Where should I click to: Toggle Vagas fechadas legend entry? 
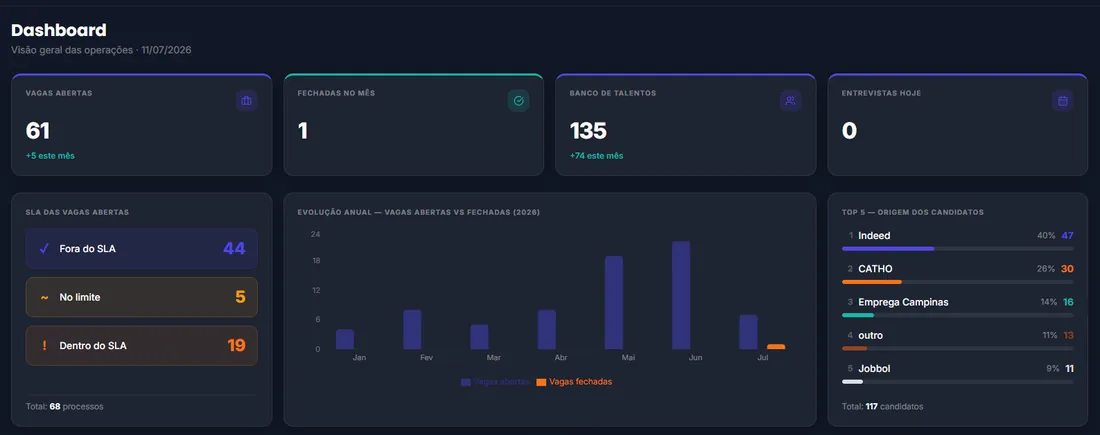click(575, 382)
